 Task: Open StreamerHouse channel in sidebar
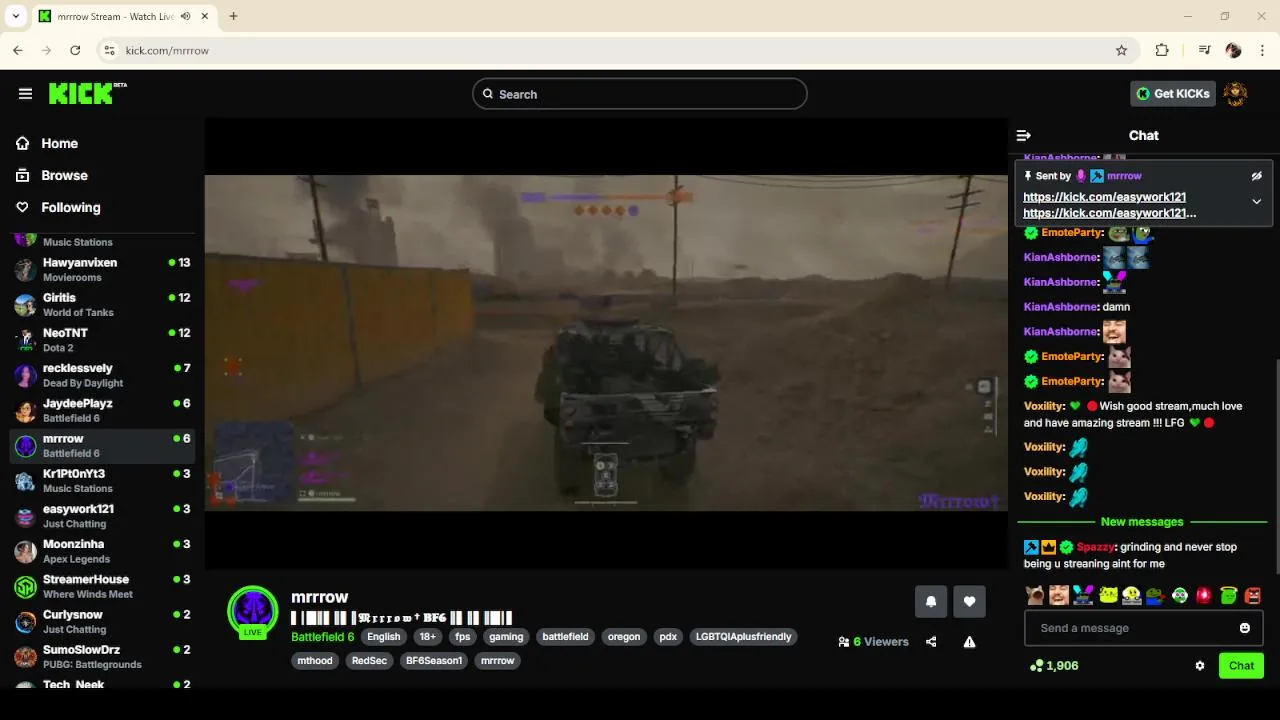tap(102, 586)
